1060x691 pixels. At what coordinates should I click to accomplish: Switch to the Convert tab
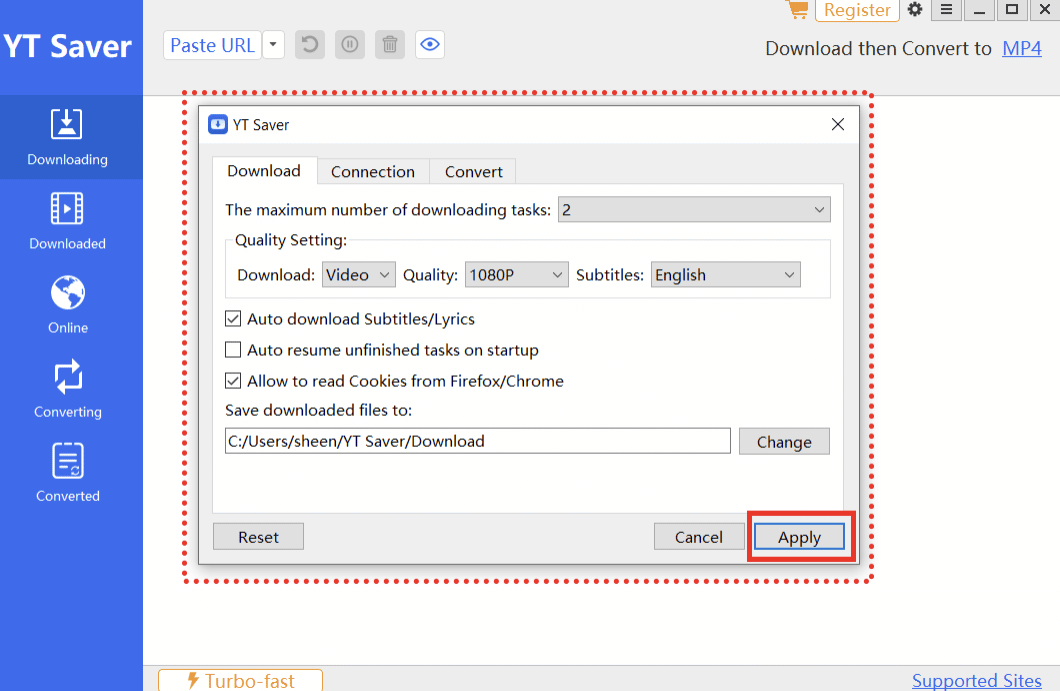pyautogui.click(x=473, y=172)
